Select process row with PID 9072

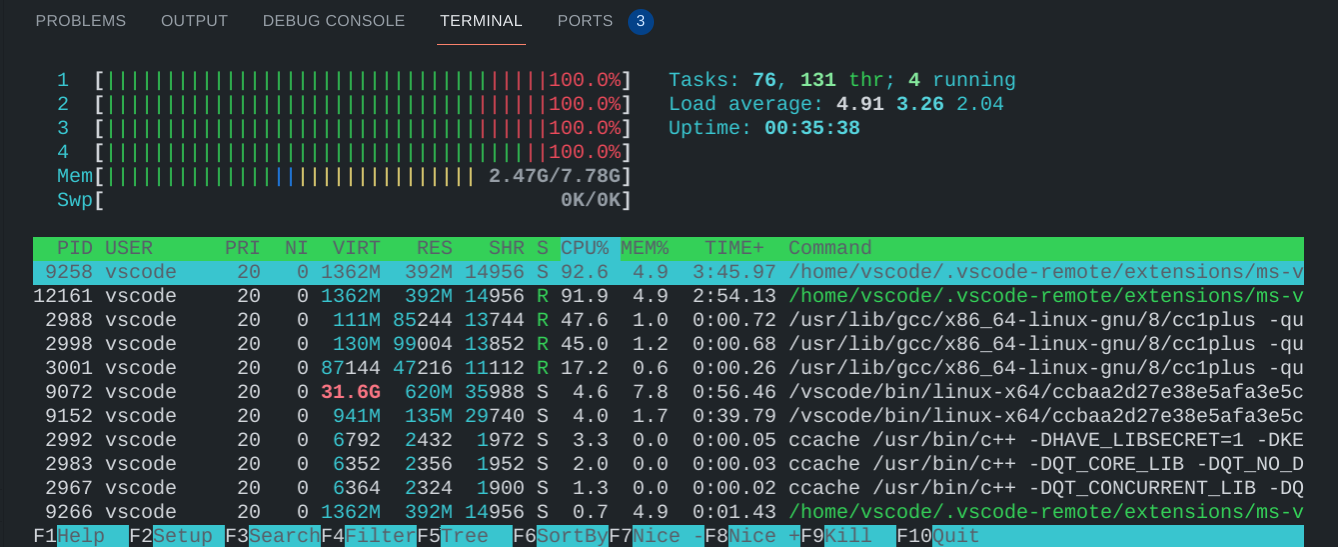[668, 392]
